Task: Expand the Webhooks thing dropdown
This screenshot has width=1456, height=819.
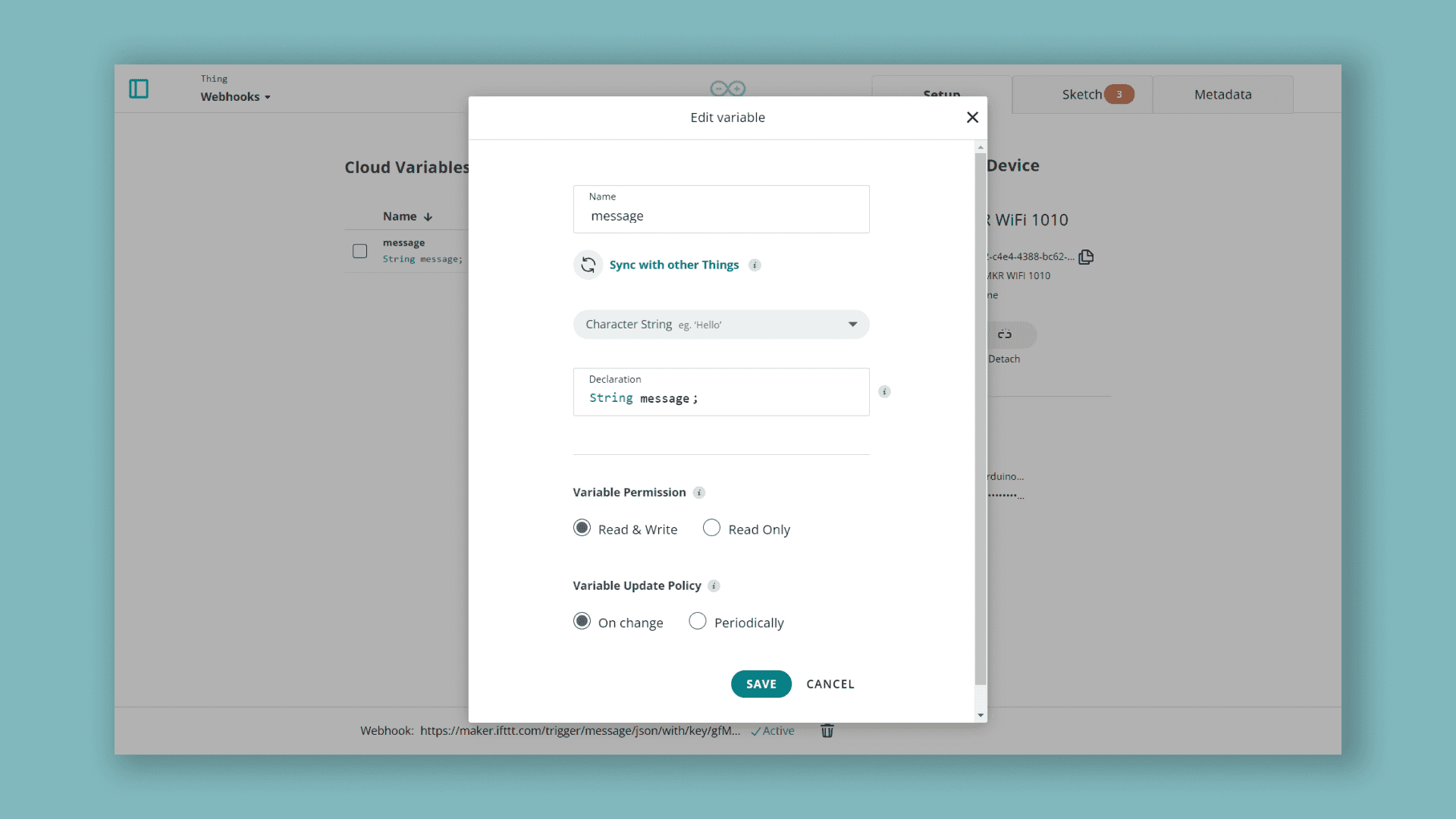Action: [236, 97]
